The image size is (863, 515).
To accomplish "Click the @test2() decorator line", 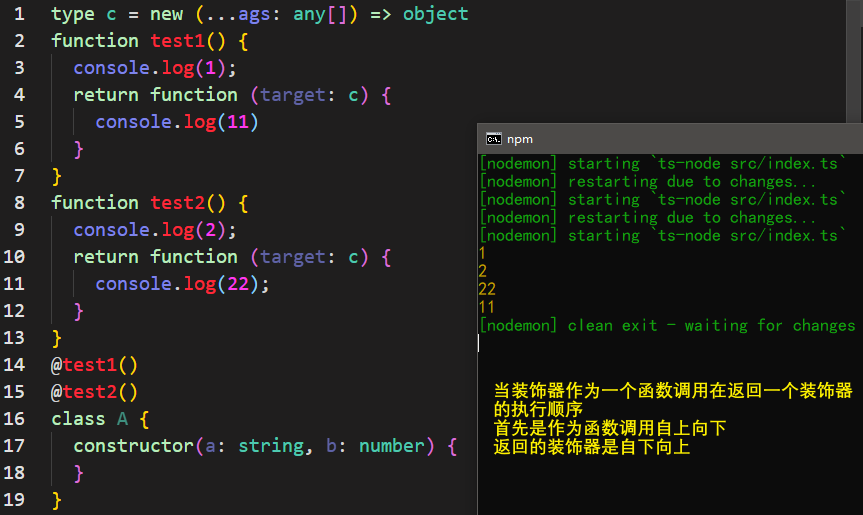I will pyautogui.click(x=94, y=391).
